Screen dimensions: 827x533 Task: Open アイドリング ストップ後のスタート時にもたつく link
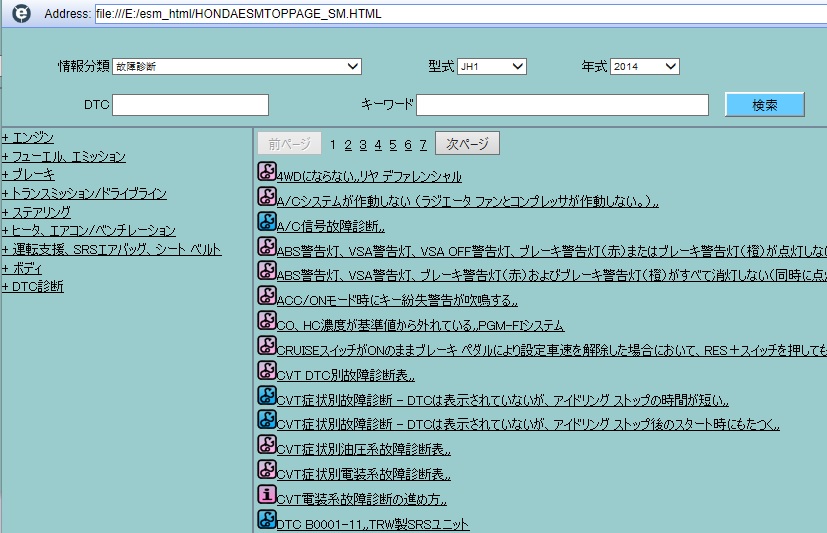click(528, 424)
